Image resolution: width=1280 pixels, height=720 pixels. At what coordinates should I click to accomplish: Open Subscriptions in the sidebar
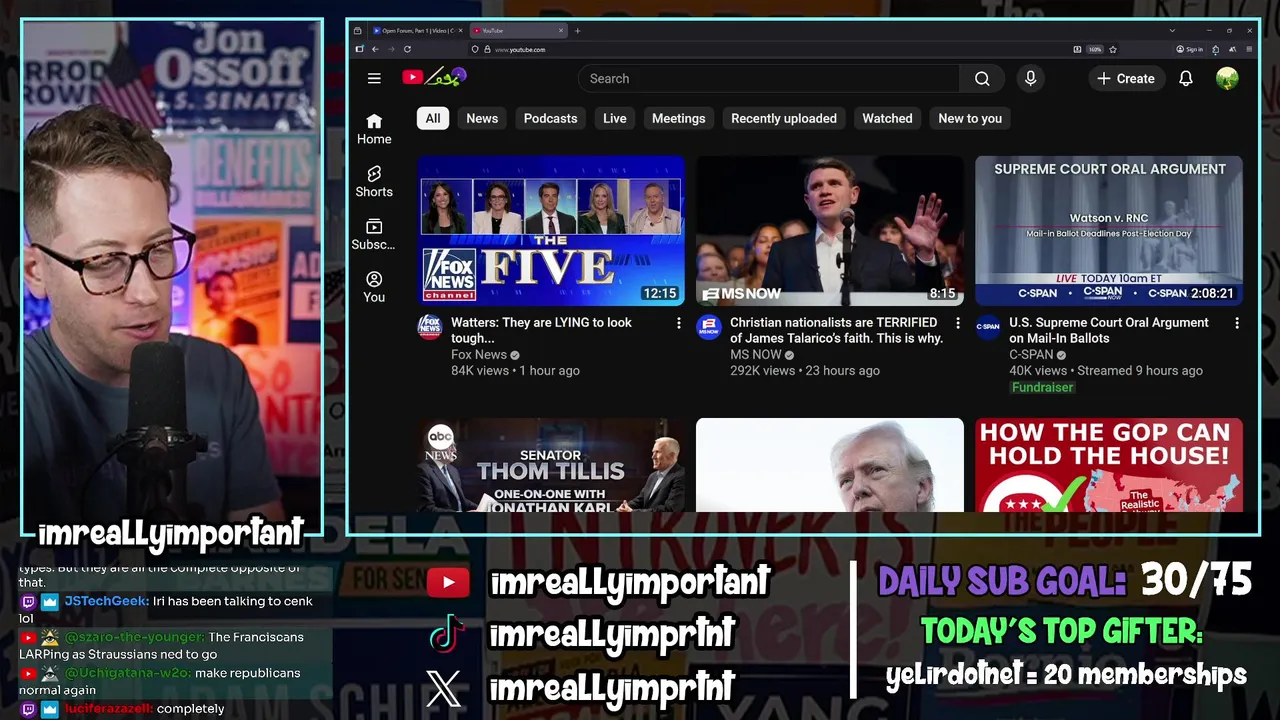coord(374,235)
